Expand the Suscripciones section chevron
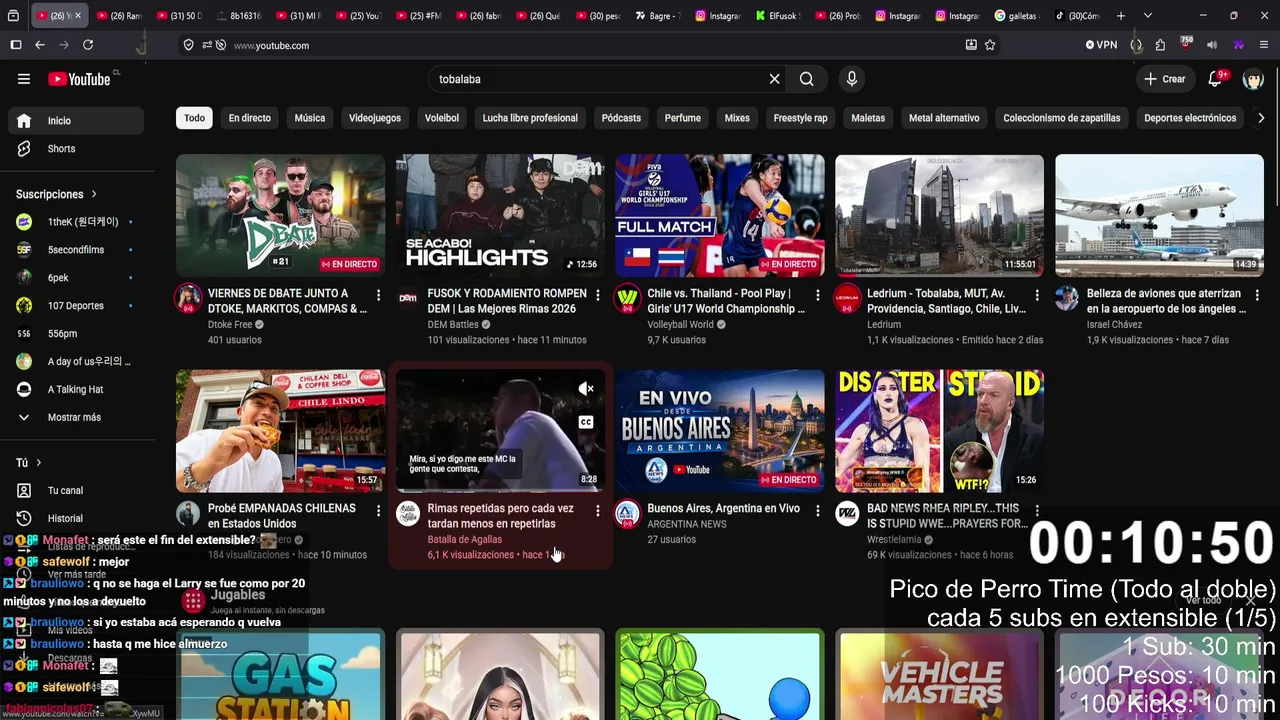The image size is (1280, 720). click(x=94, y=194)
